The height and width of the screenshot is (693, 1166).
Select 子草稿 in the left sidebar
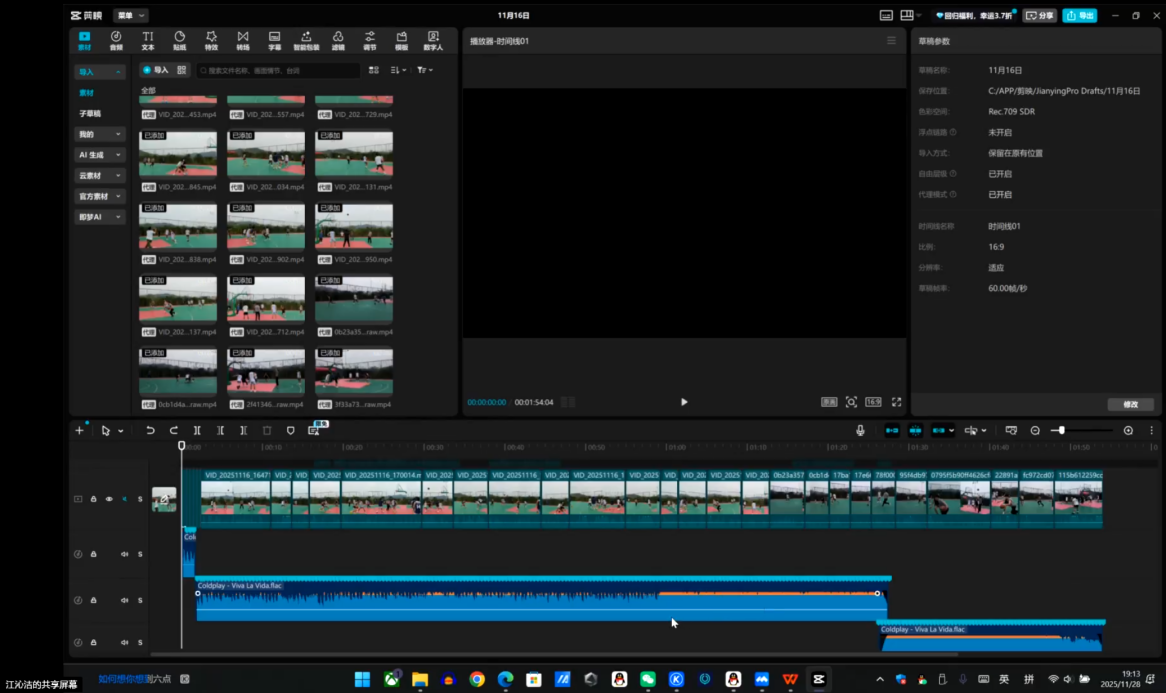click(x=90, y=113)
